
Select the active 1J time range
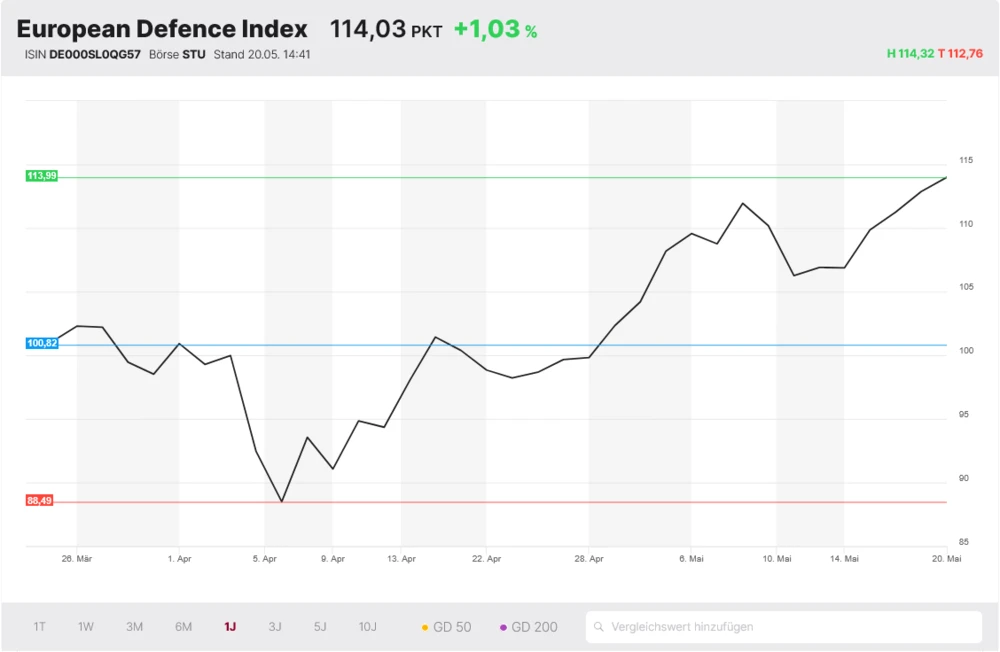tap(228, 626)
